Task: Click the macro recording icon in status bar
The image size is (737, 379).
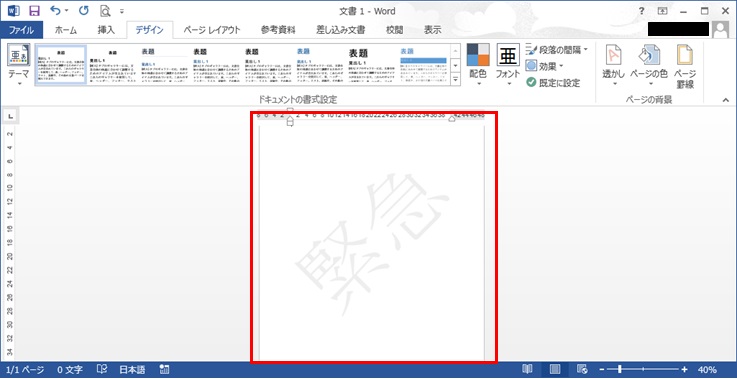Action: click(x=165, y=370)
